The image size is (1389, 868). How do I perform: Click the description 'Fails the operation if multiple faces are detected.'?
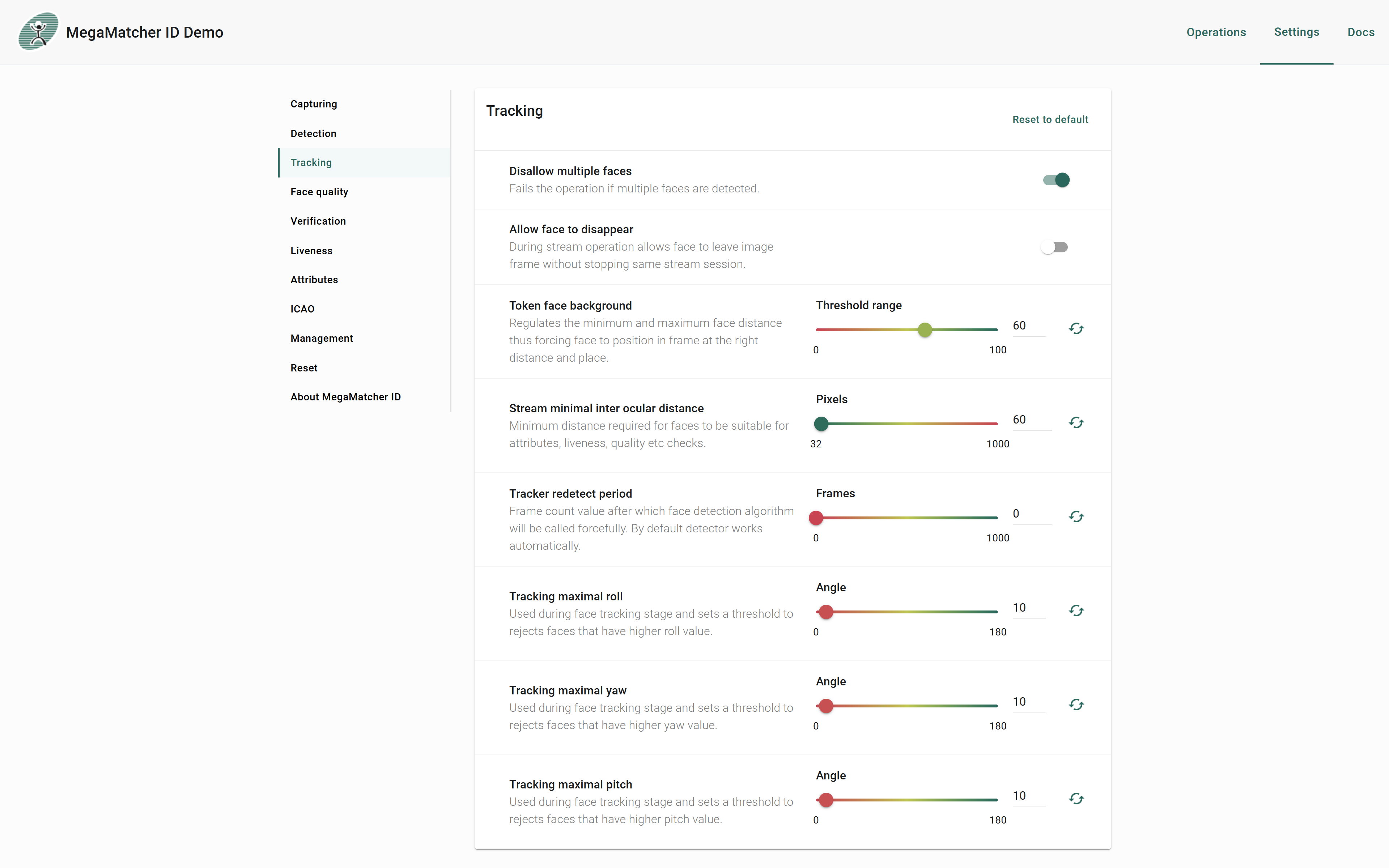point(634,188)
